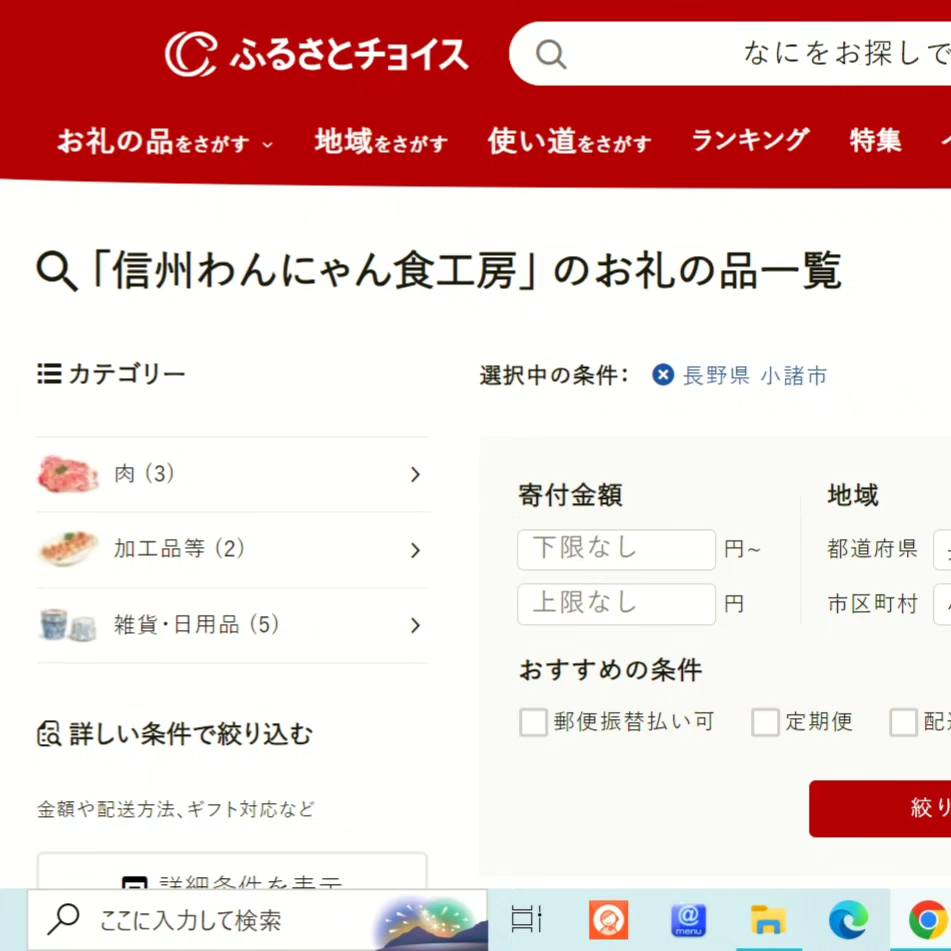
Task: Click the festival illustration in the taskbar search box
Action: [429, 921]
